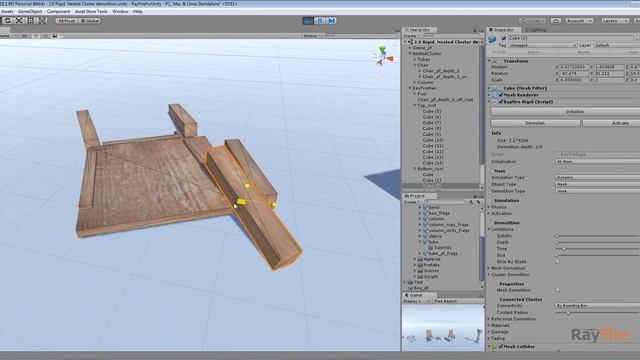The image size is (640, 360).
Task: Expand the Physics section
Action: point(489,207)
